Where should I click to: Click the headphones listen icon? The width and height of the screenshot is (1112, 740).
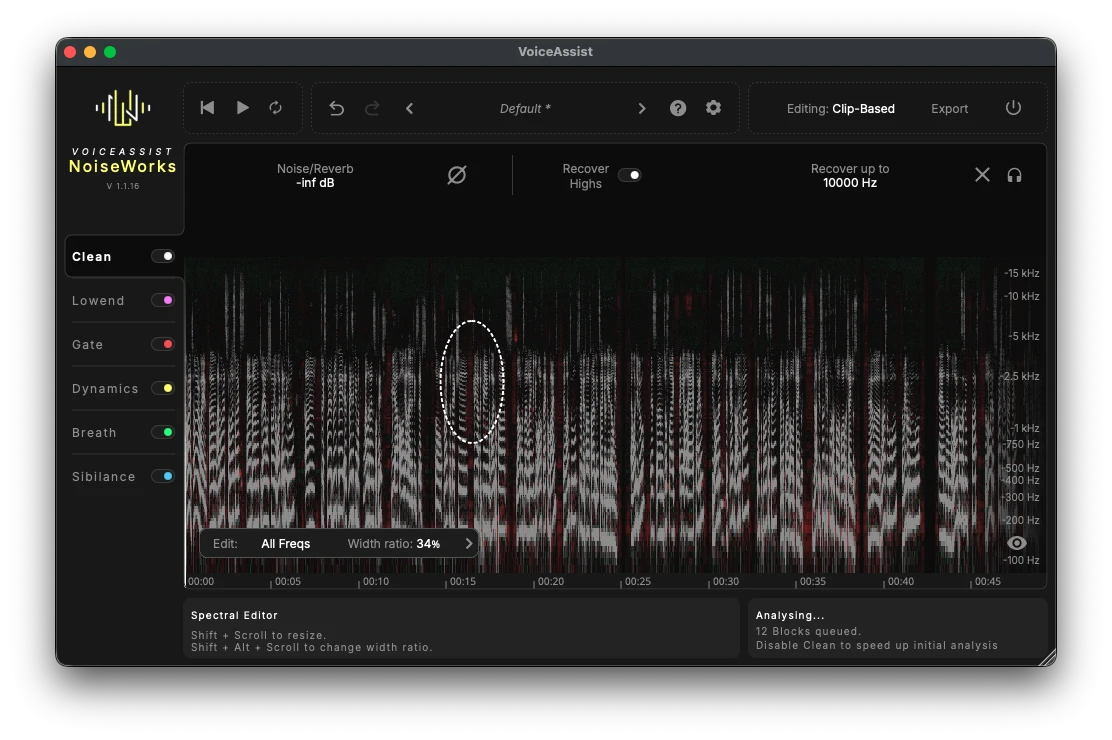1014,175
